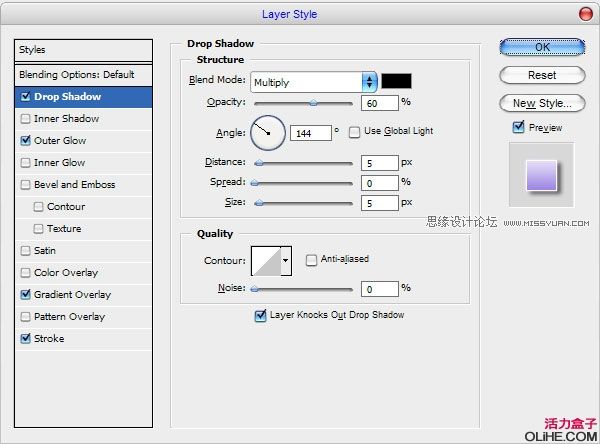This screenshot has height=444, width=600.
Task: Click the Spread slider handle
Action: tap(255, 183)
